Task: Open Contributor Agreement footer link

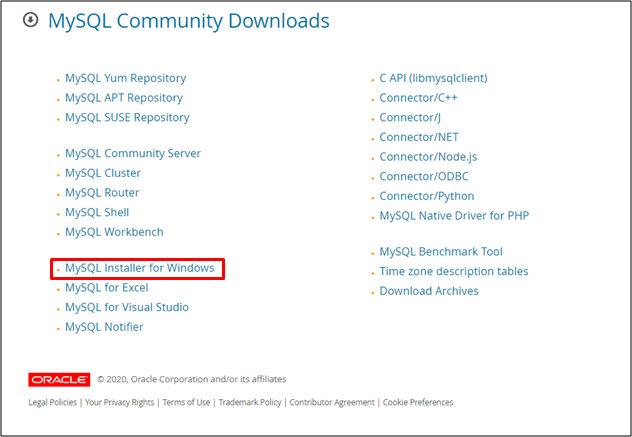Action: pos(332,402)
